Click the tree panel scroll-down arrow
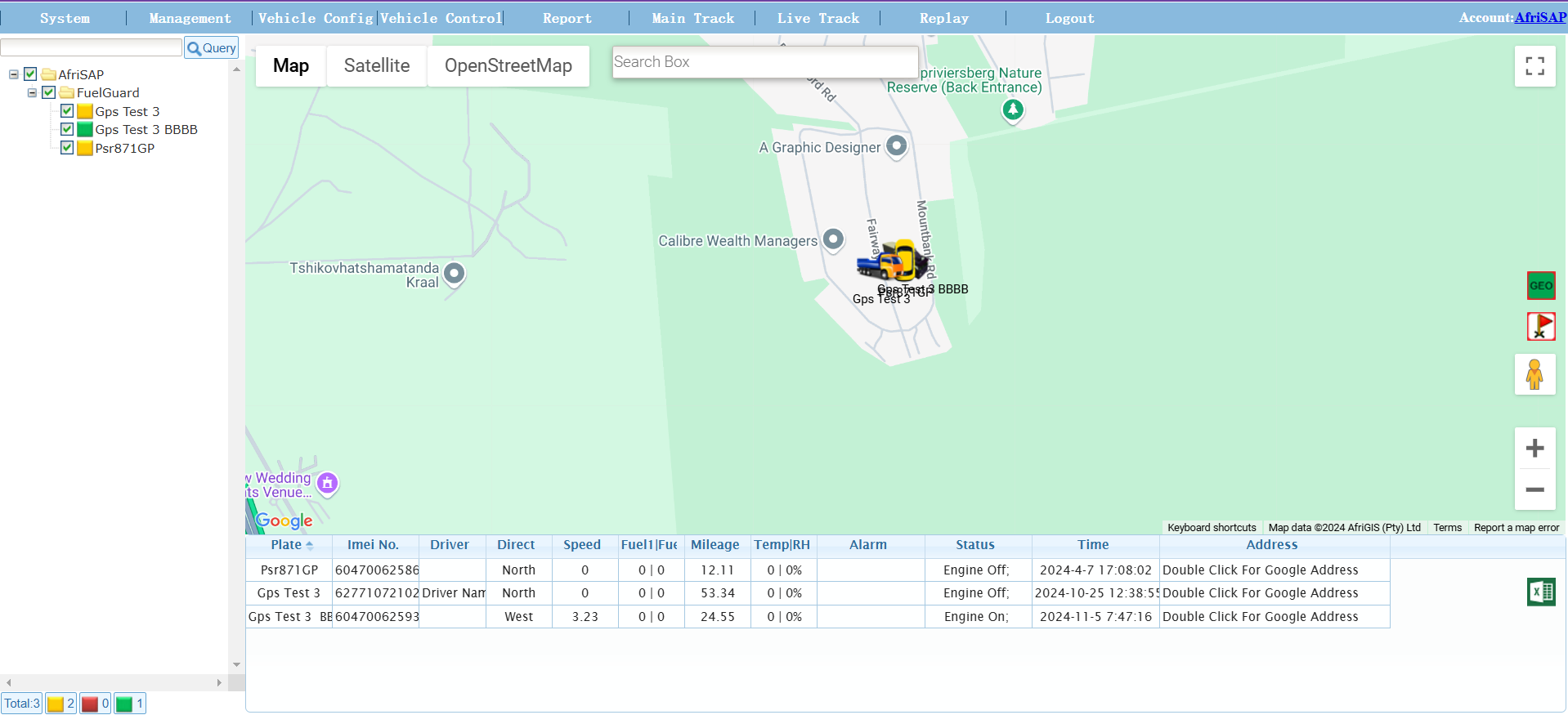1568x715 pixels. click(x=236, y=665)
